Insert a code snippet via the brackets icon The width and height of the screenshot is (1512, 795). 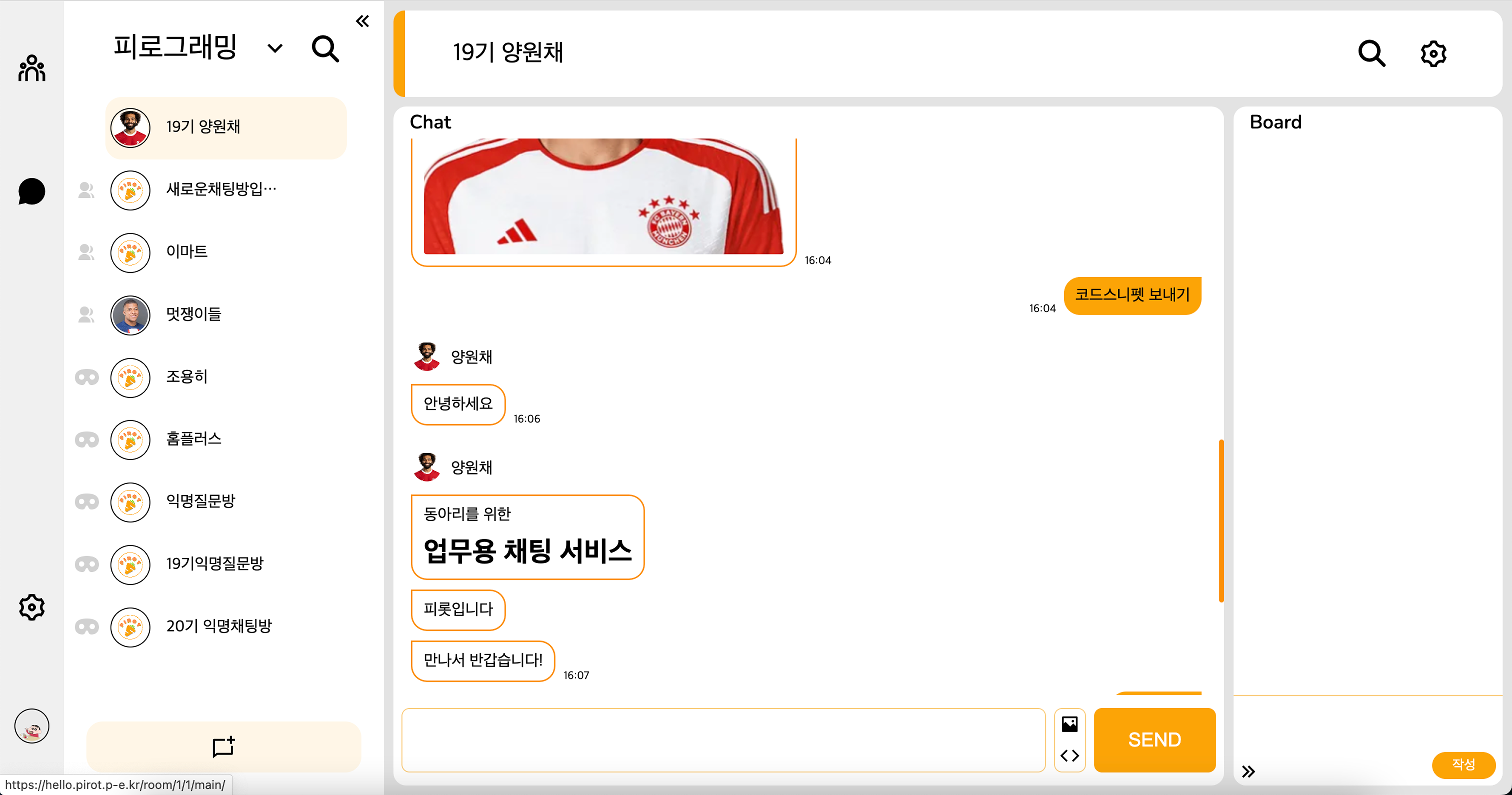(x=1069, y=756)
